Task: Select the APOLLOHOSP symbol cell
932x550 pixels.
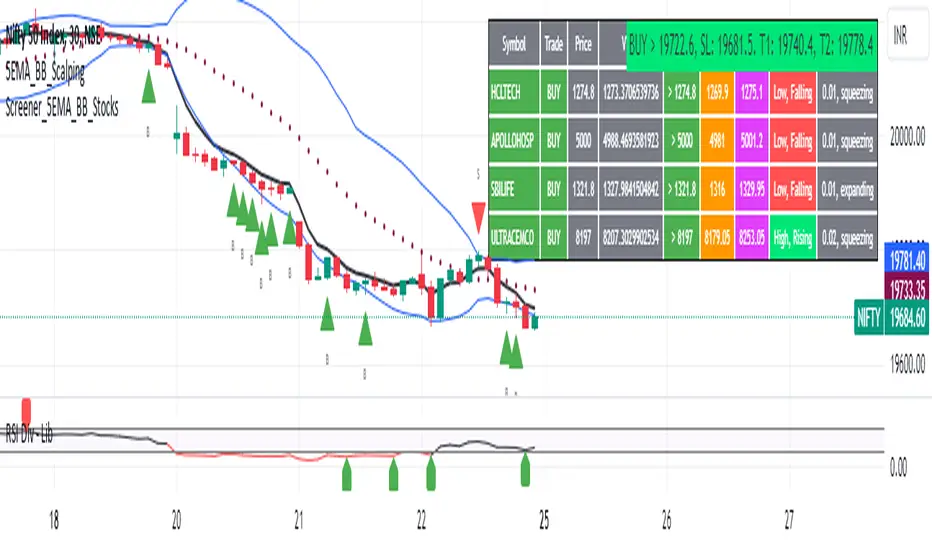Action: [514, 140]
